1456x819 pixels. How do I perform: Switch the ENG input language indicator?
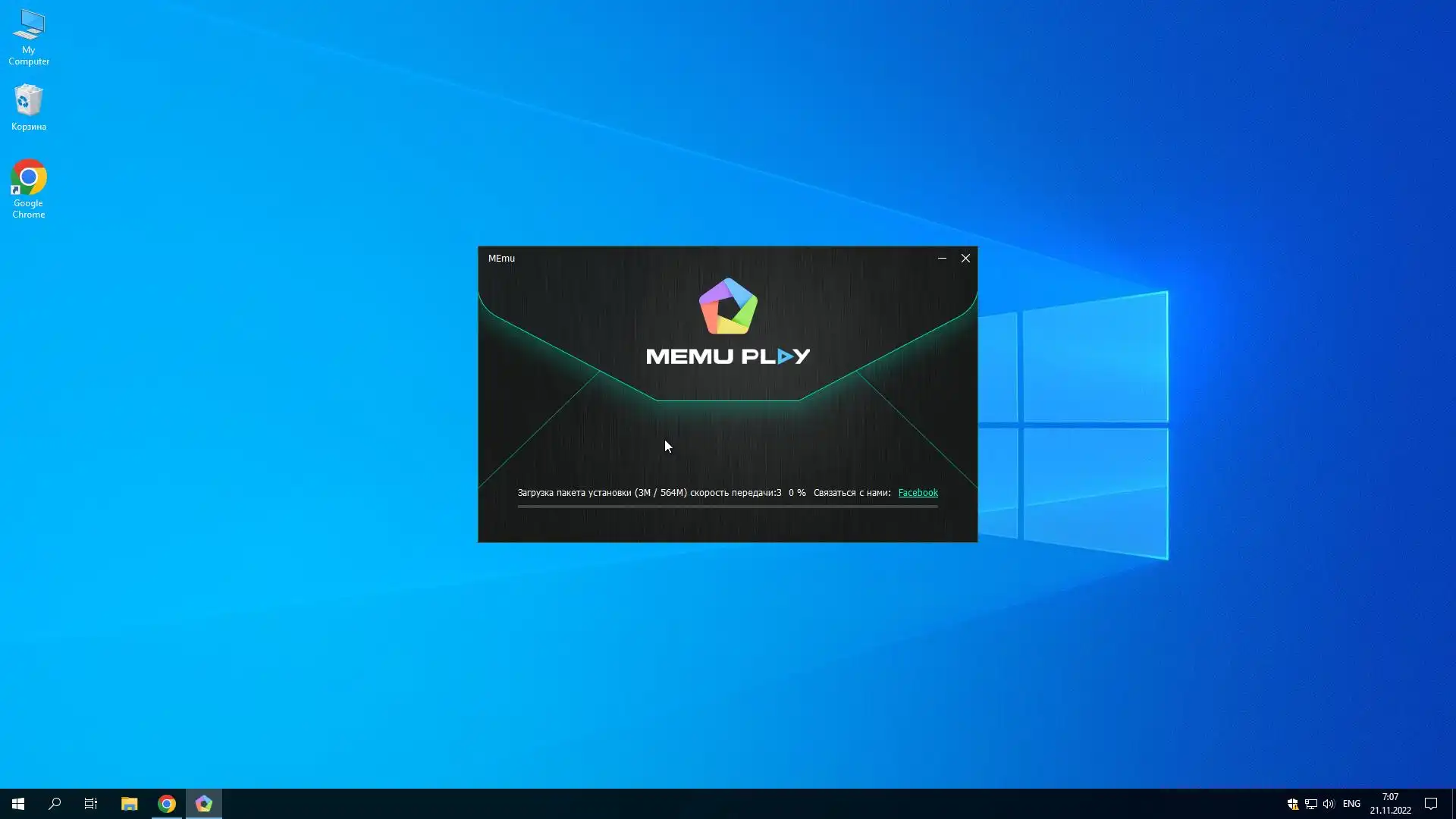point(1351,804)
